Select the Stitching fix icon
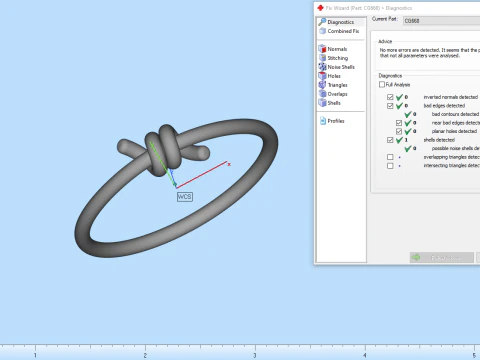 (x=322, y=58)
